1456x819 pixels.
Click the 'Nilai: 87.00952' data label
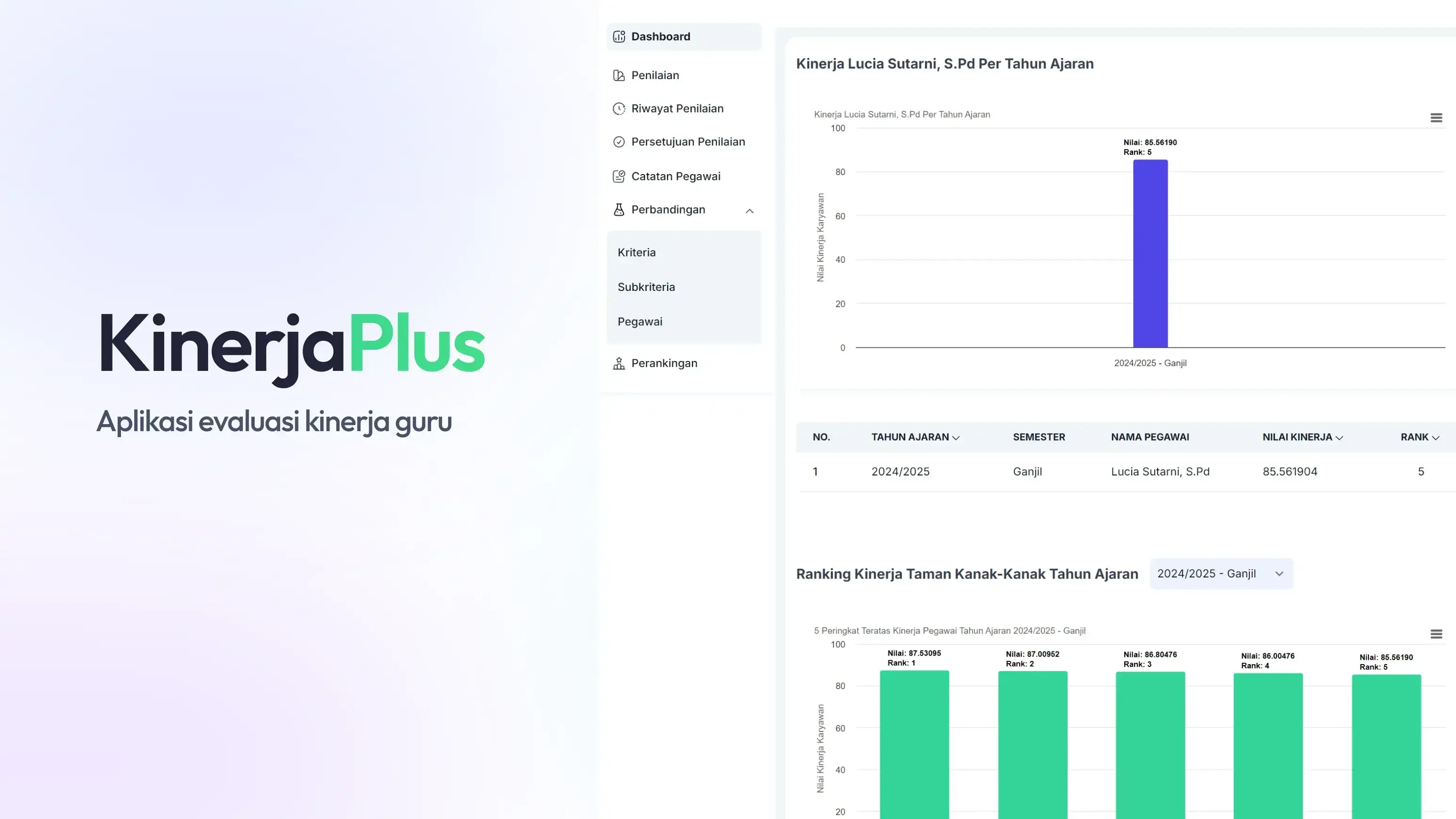tap(1032, 655)
